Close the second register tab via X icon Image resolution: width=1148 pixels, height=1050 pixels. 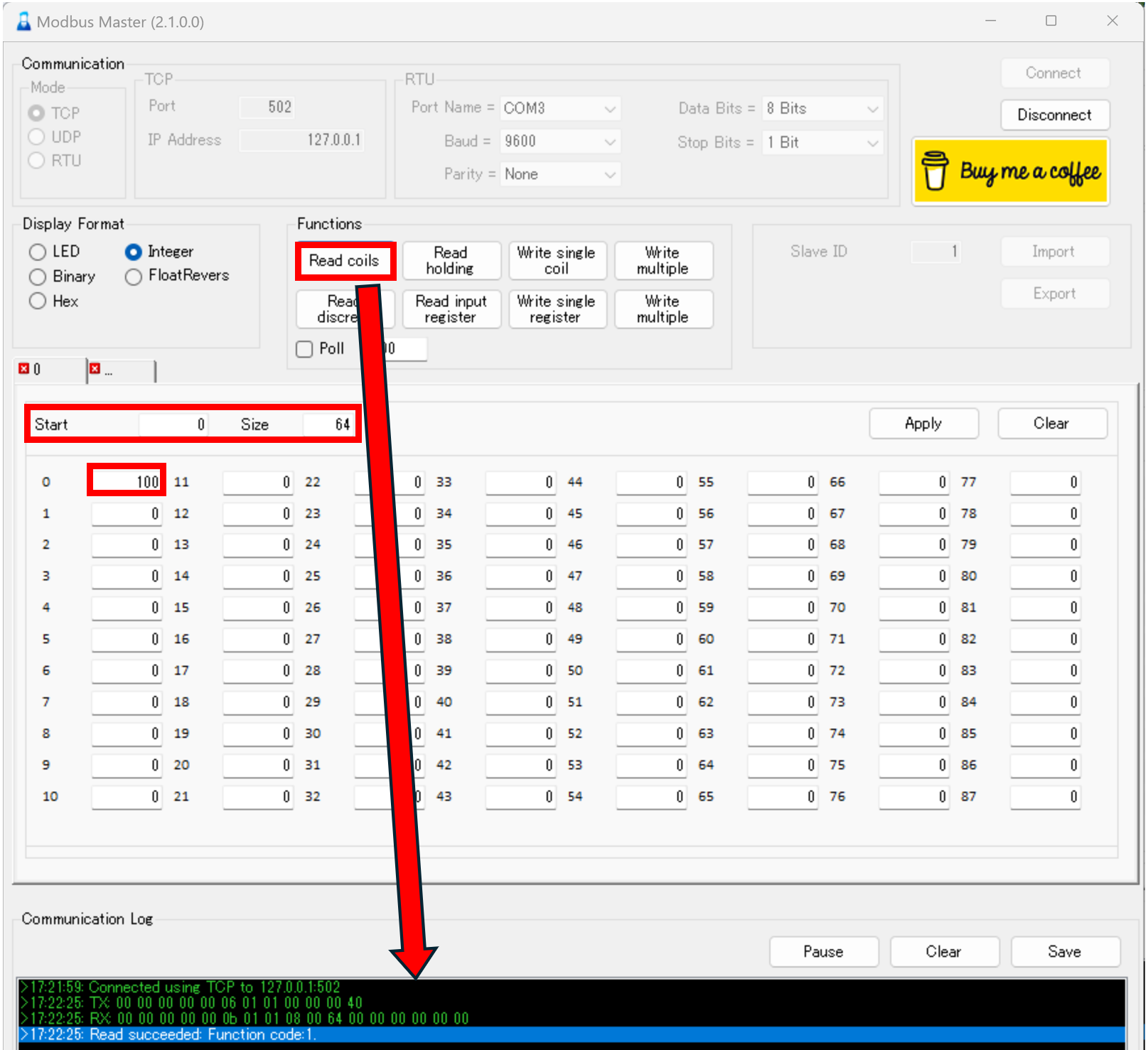95,368
